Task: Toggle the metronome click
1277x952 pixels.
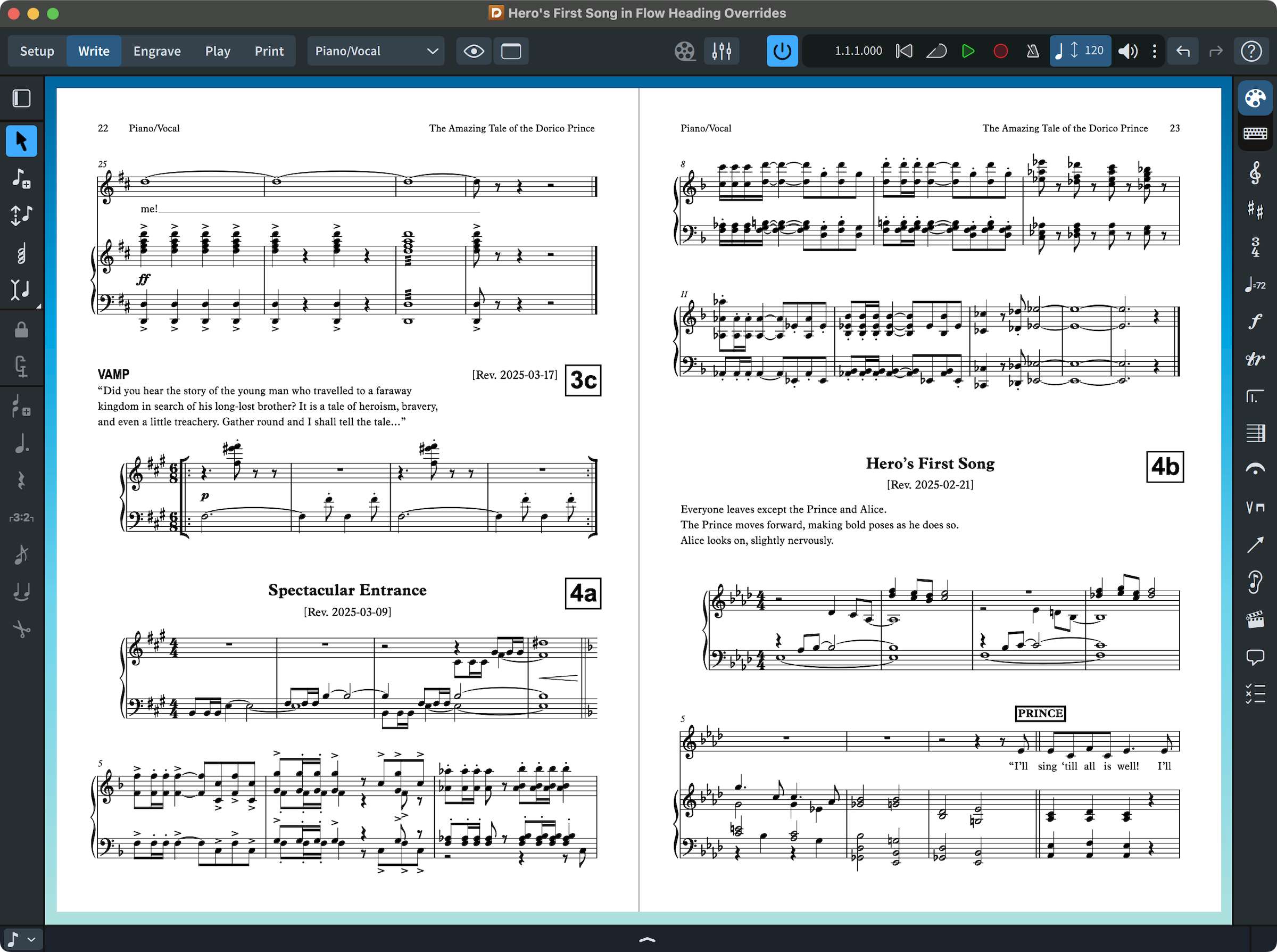Action: (1032, 51)
